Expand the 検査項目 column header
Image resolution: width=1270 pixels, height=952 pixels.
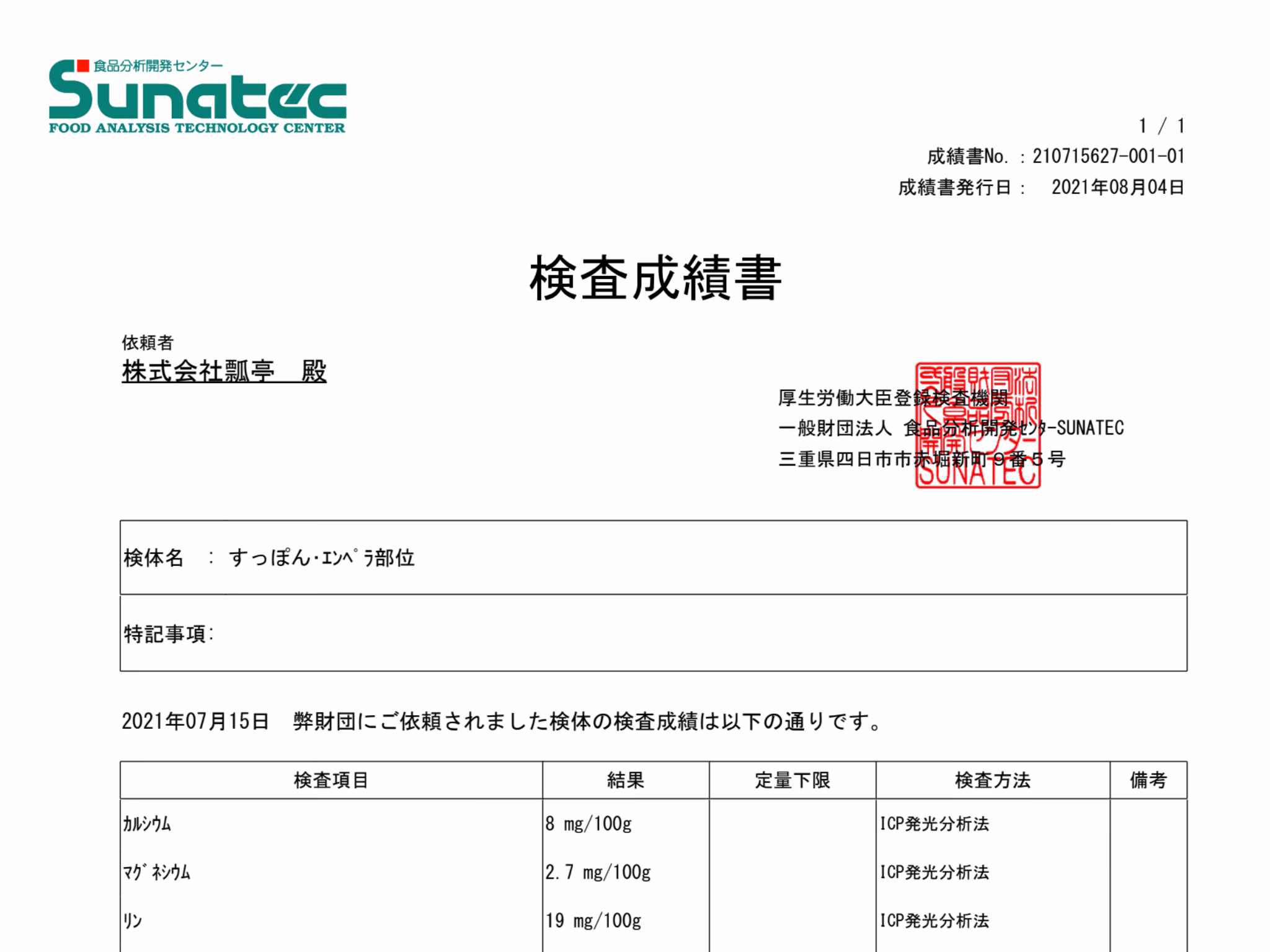coord(331,780)
